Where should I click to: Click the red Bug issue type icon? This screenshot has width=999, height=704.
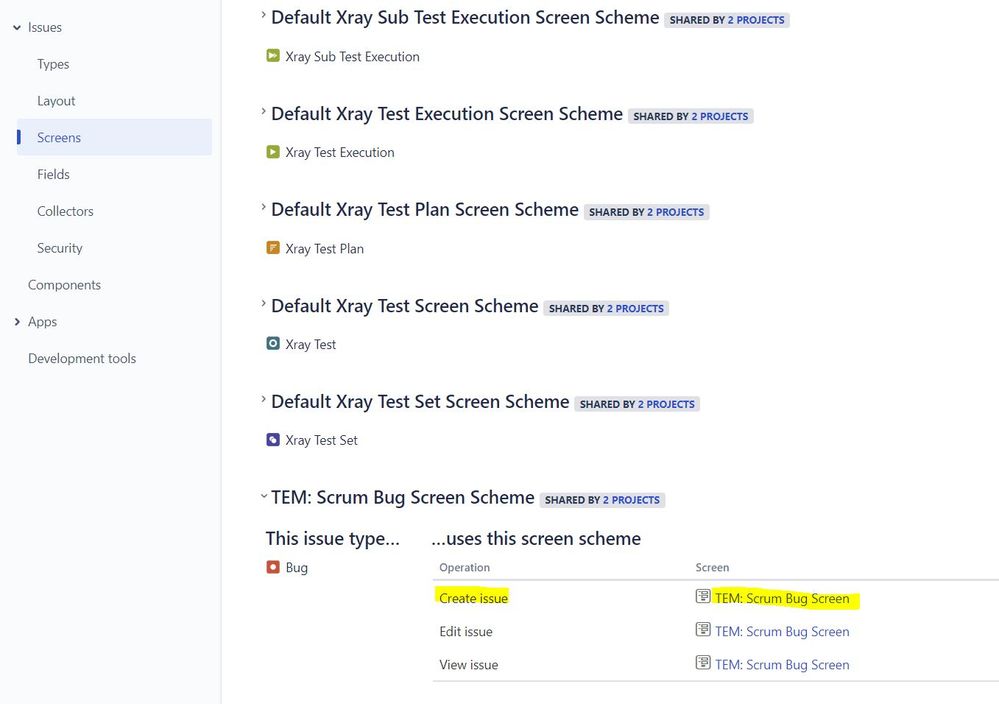[273, 567]
